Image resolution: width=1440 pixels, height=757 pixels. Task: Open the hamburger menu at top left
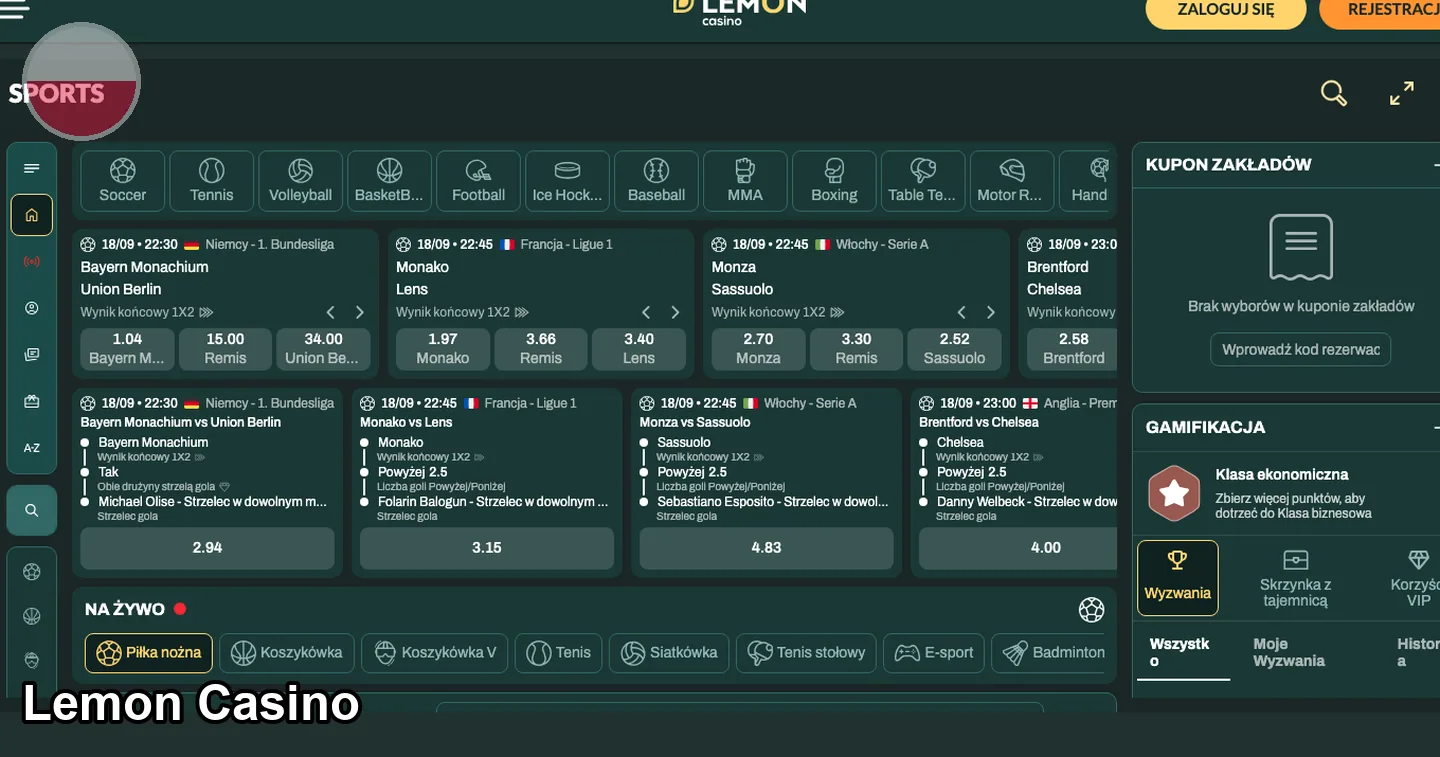[x=14, y=11]
